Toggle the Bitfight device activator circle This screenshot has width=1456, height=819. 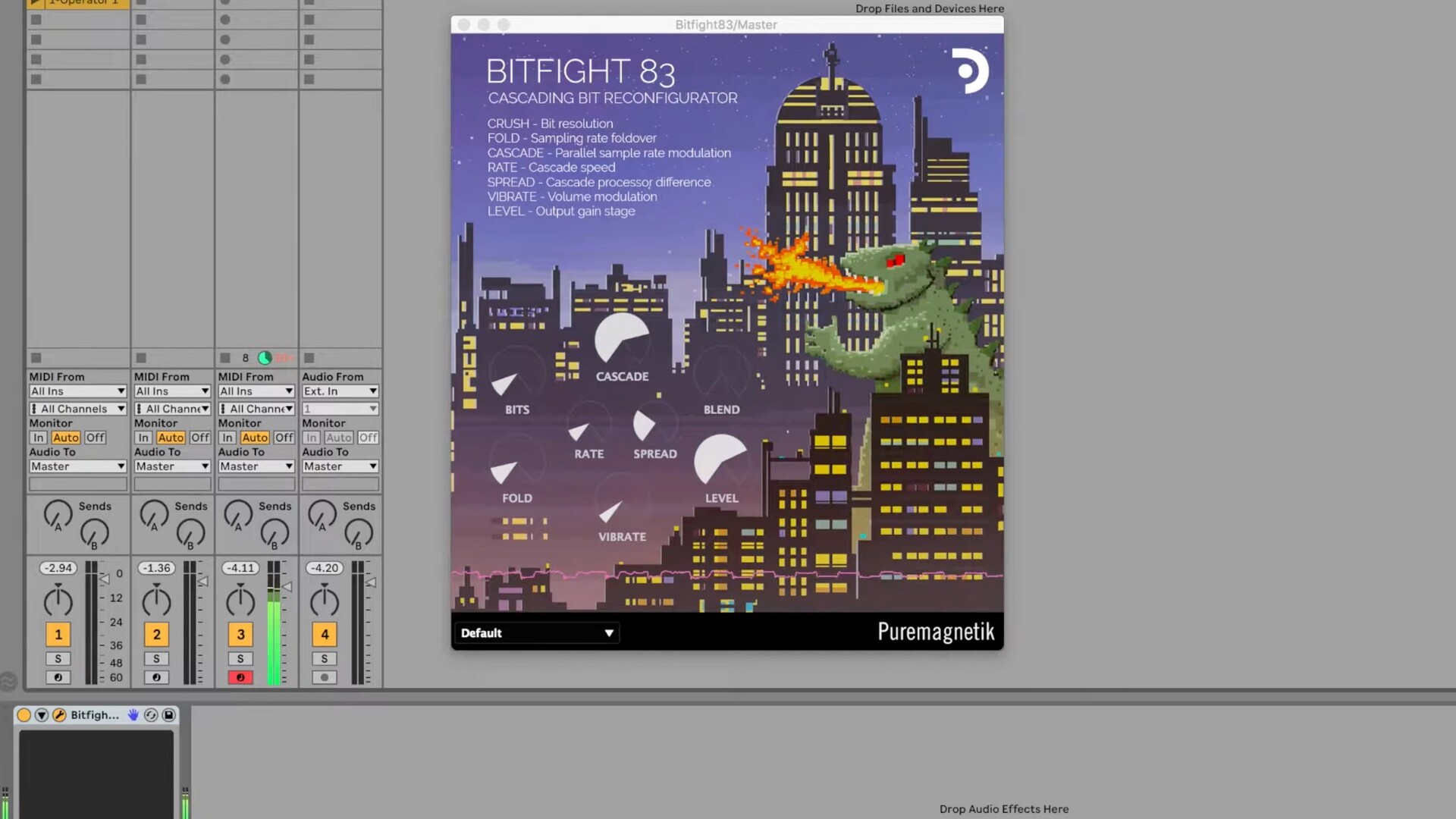click(24, 715)
